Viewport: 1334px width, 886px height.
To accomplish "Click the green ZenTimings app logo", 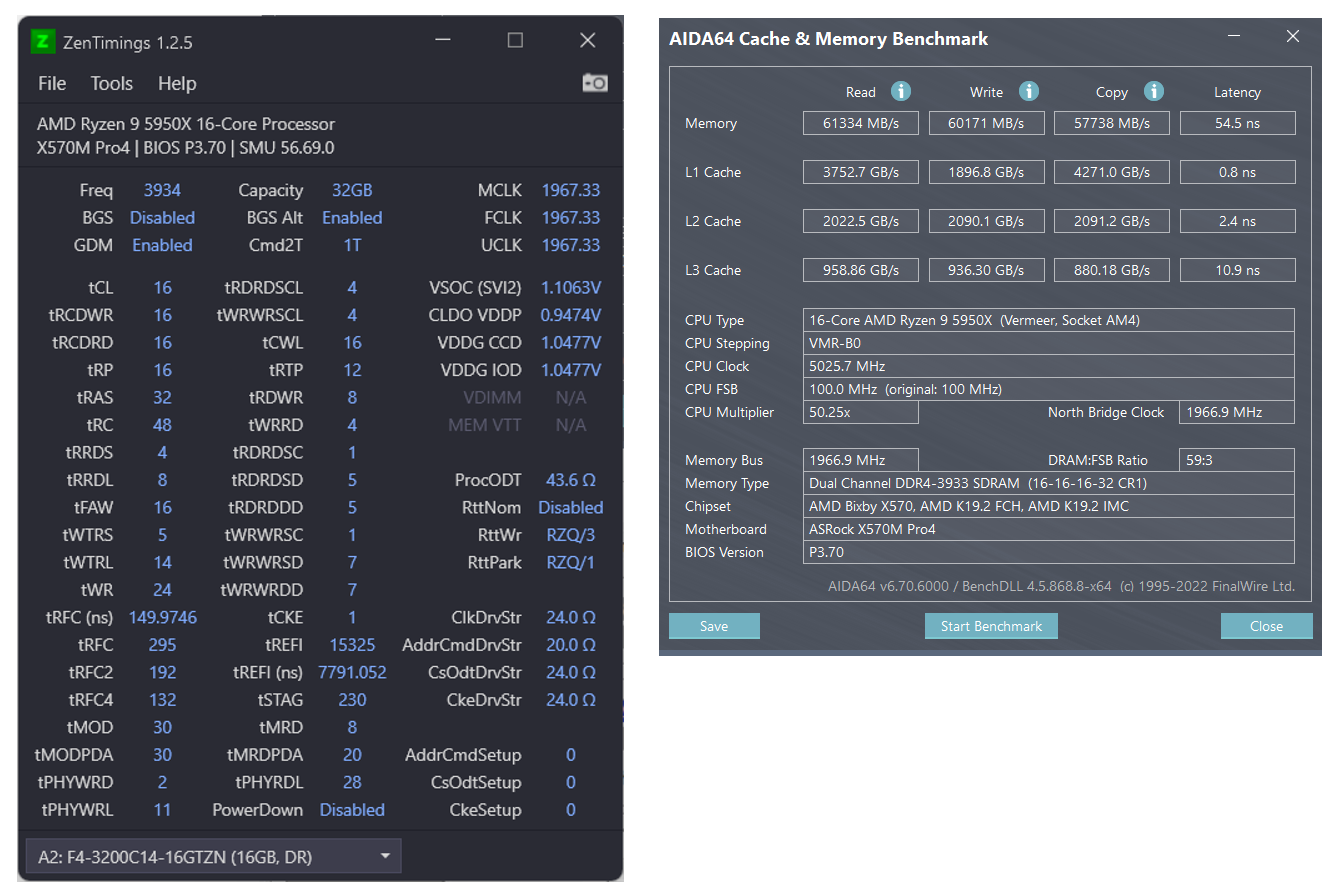I will (x=42, y=41).
